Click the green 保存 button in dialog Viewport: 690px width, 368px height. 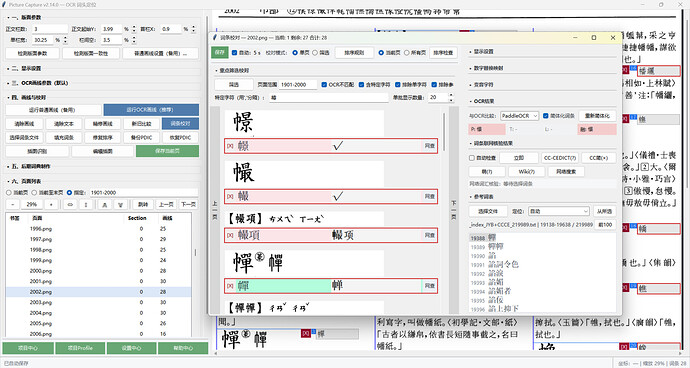[220, 52]
